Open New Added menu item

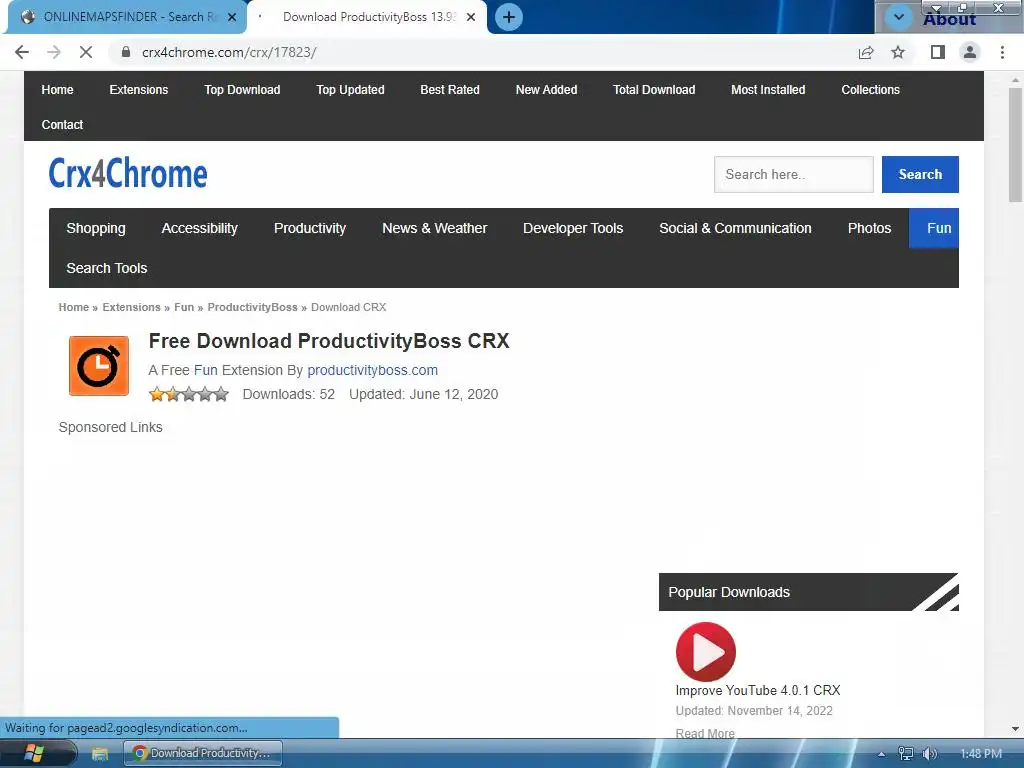547,89
